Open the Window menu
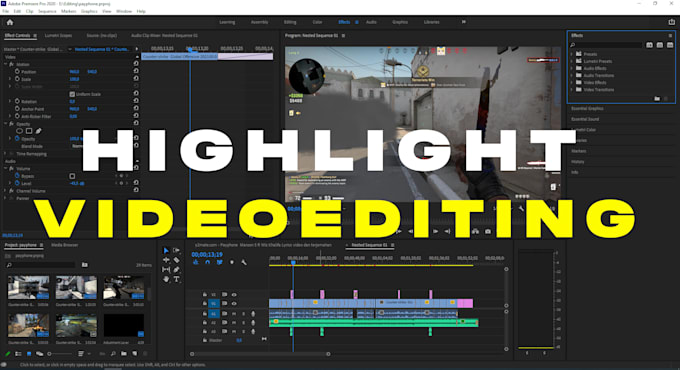The height and width of the screenshot is (370, 680). pyautogui.click(x=124, y=11)
